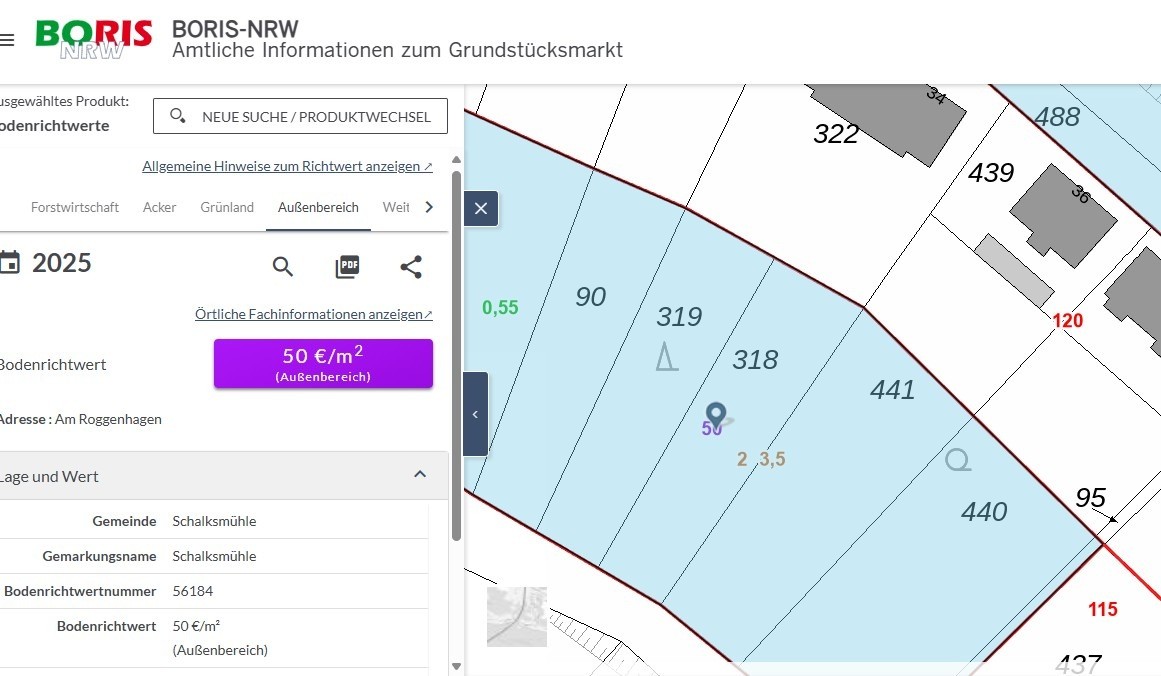Export the PDF report icon
The height and width of the screenshot is (676, 1161).
click(x=347, y=267)
